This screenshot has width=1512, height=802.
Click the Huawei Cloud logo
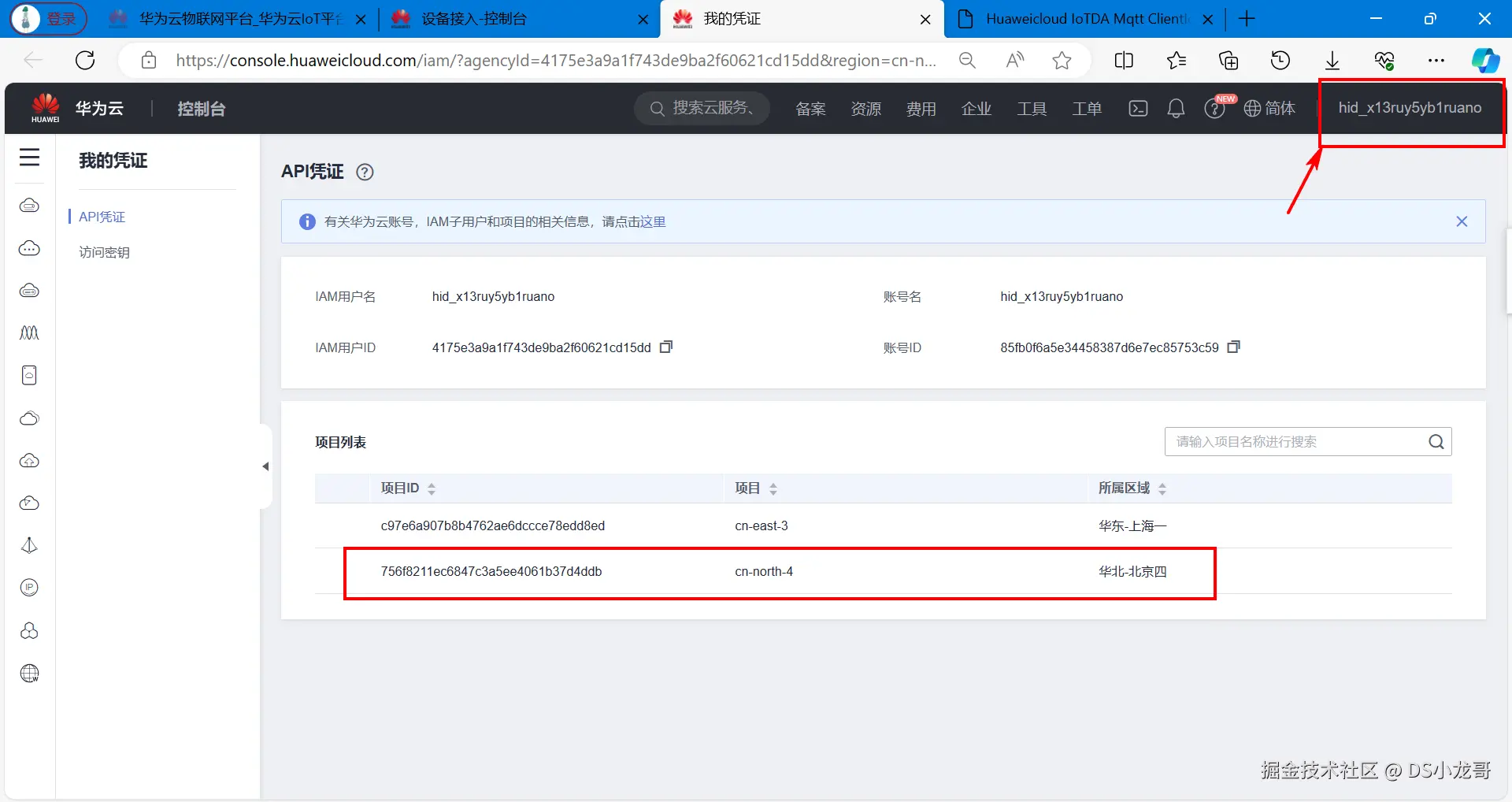[46, 108]
